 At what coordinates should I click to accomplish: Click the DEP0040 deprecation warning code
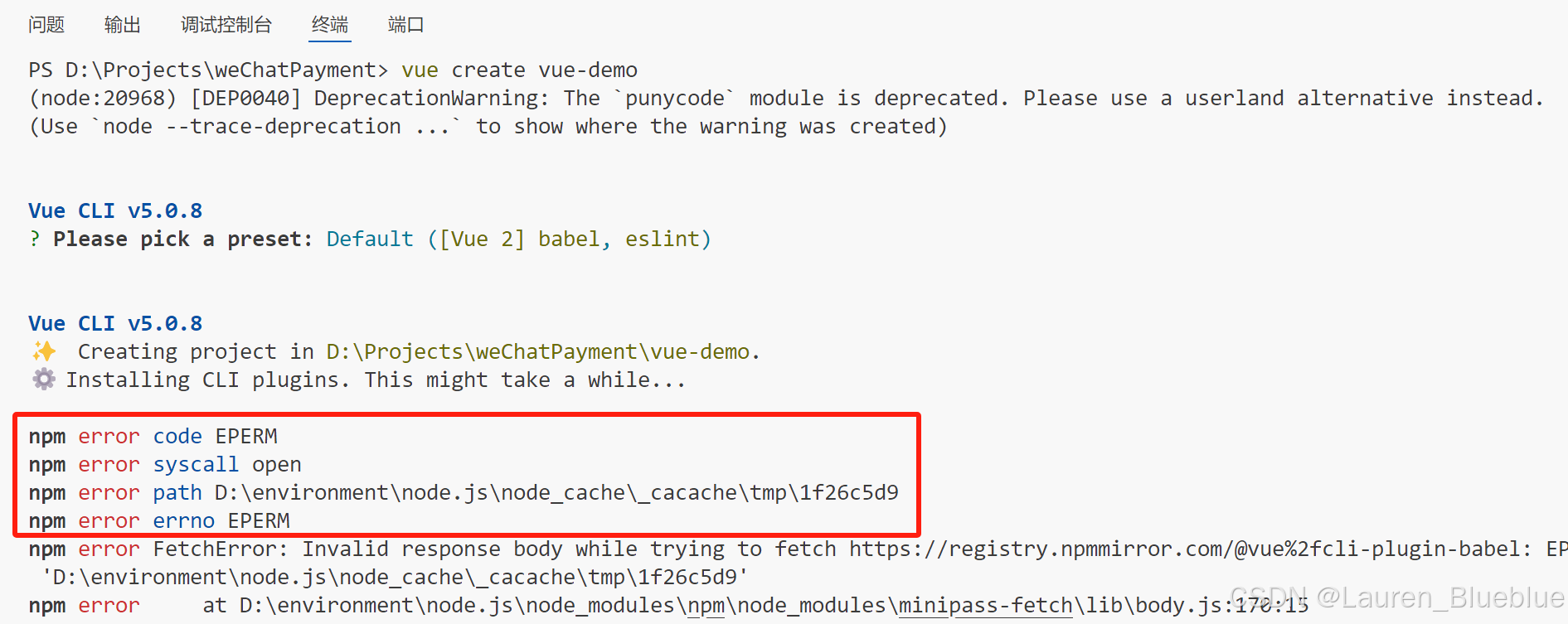[245, 99]
